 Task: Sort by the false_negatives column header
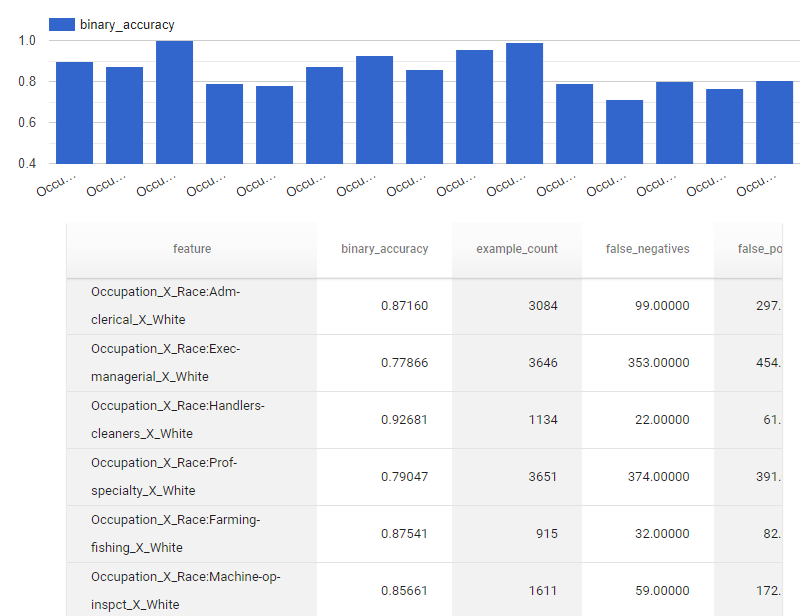647,249
